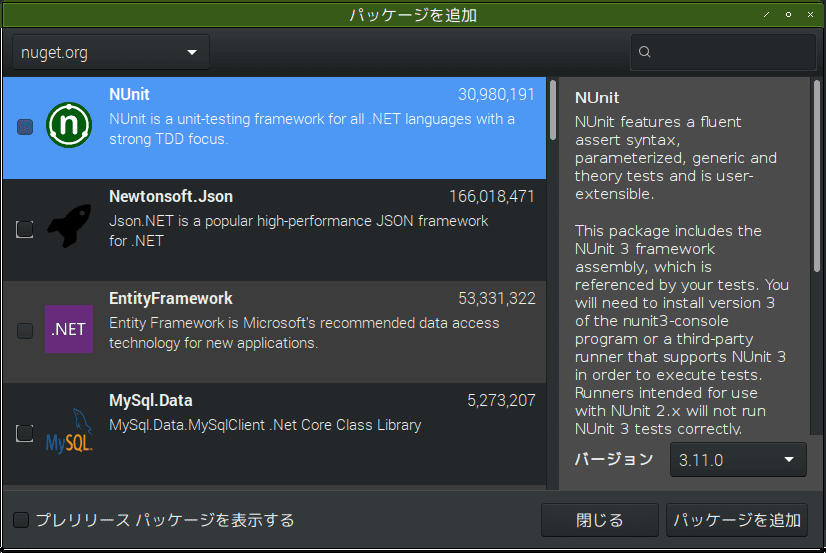Click the Entity Framework description text
This screenshot has height=553, width=826.
tap(304, 333)
